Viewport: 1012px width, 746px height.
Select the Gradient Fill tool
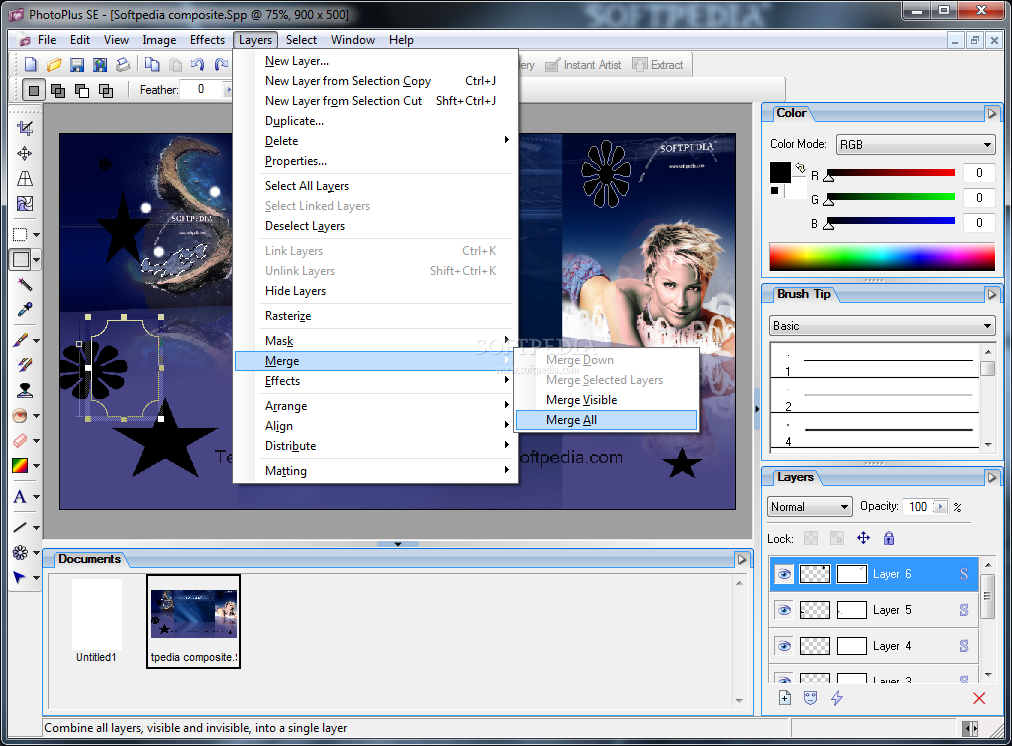pos(21,465)
